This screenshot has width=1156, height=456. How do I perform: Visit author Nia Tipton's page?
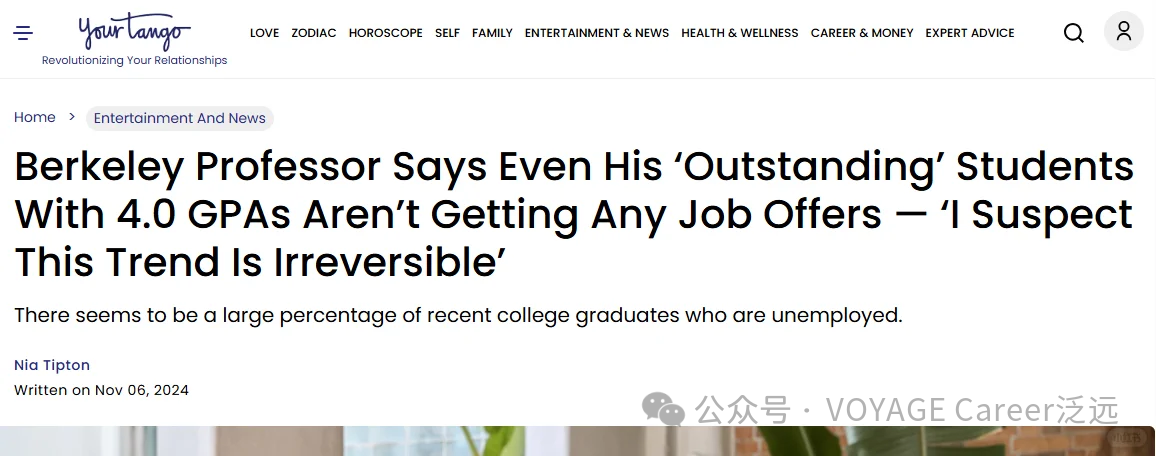click(52, 365)
